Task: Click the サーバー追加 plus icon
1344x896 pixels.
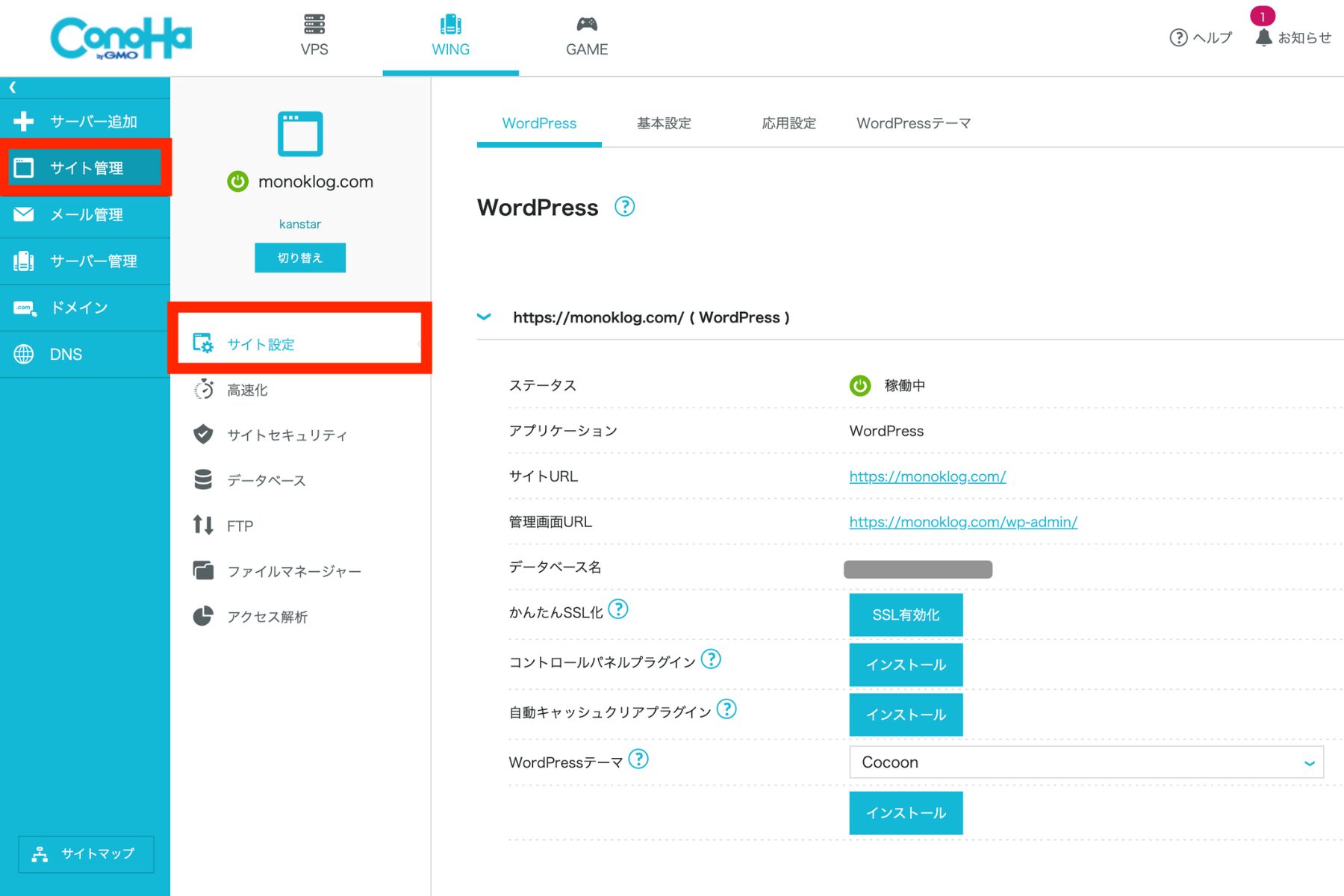Action: click(24, 121)
